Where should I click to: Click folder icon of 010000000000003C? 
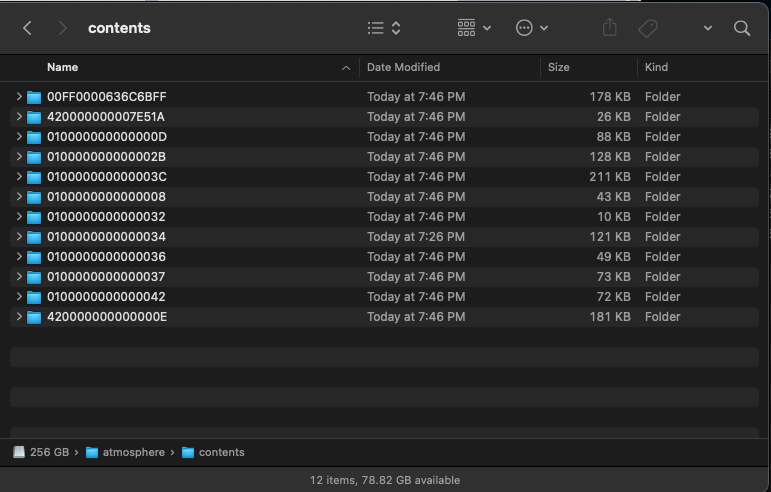tap(34, 177)
